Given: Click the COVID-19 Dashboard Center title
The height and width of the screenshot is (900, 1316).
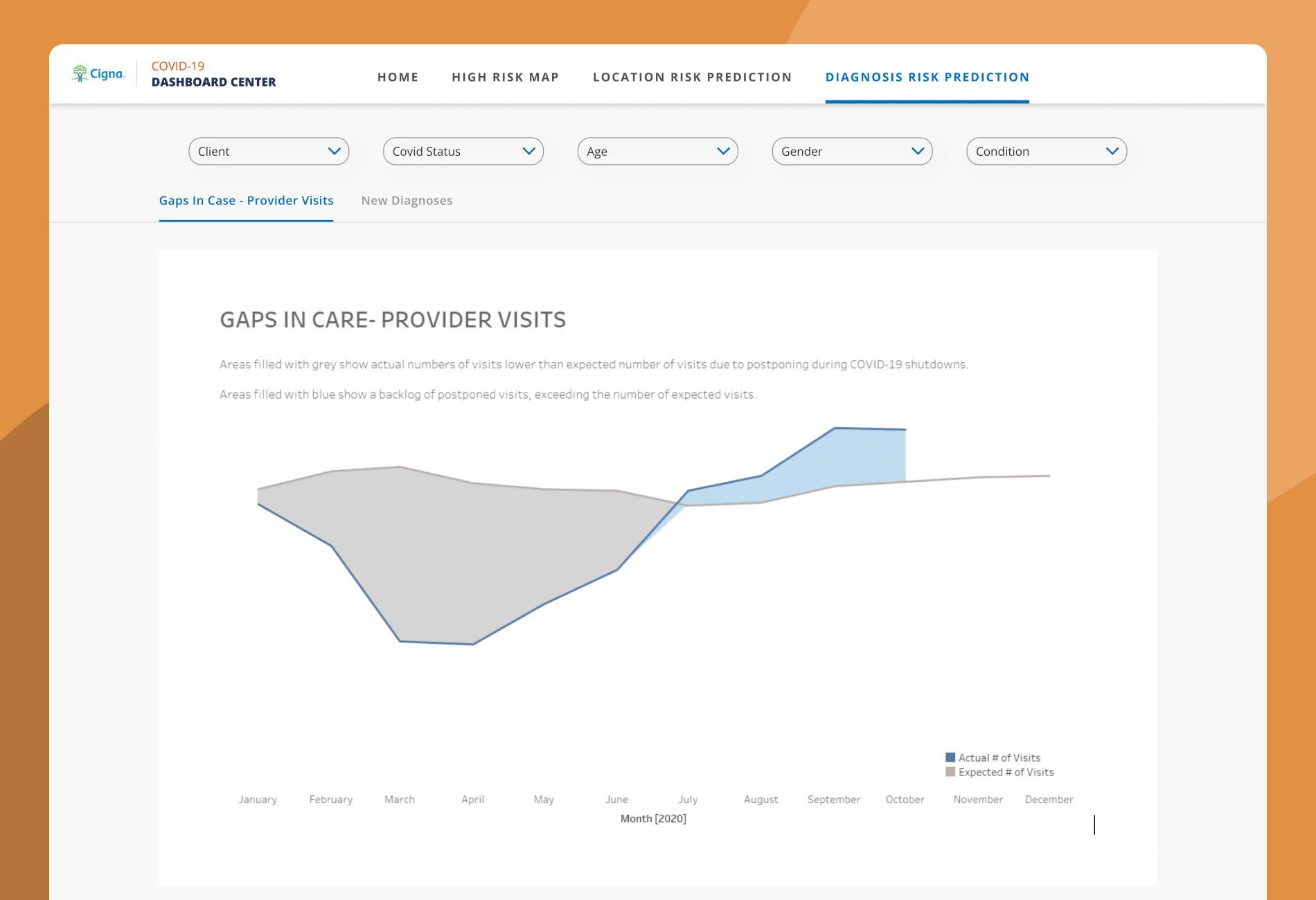Looking at the screenshot, I should [213, 74].
